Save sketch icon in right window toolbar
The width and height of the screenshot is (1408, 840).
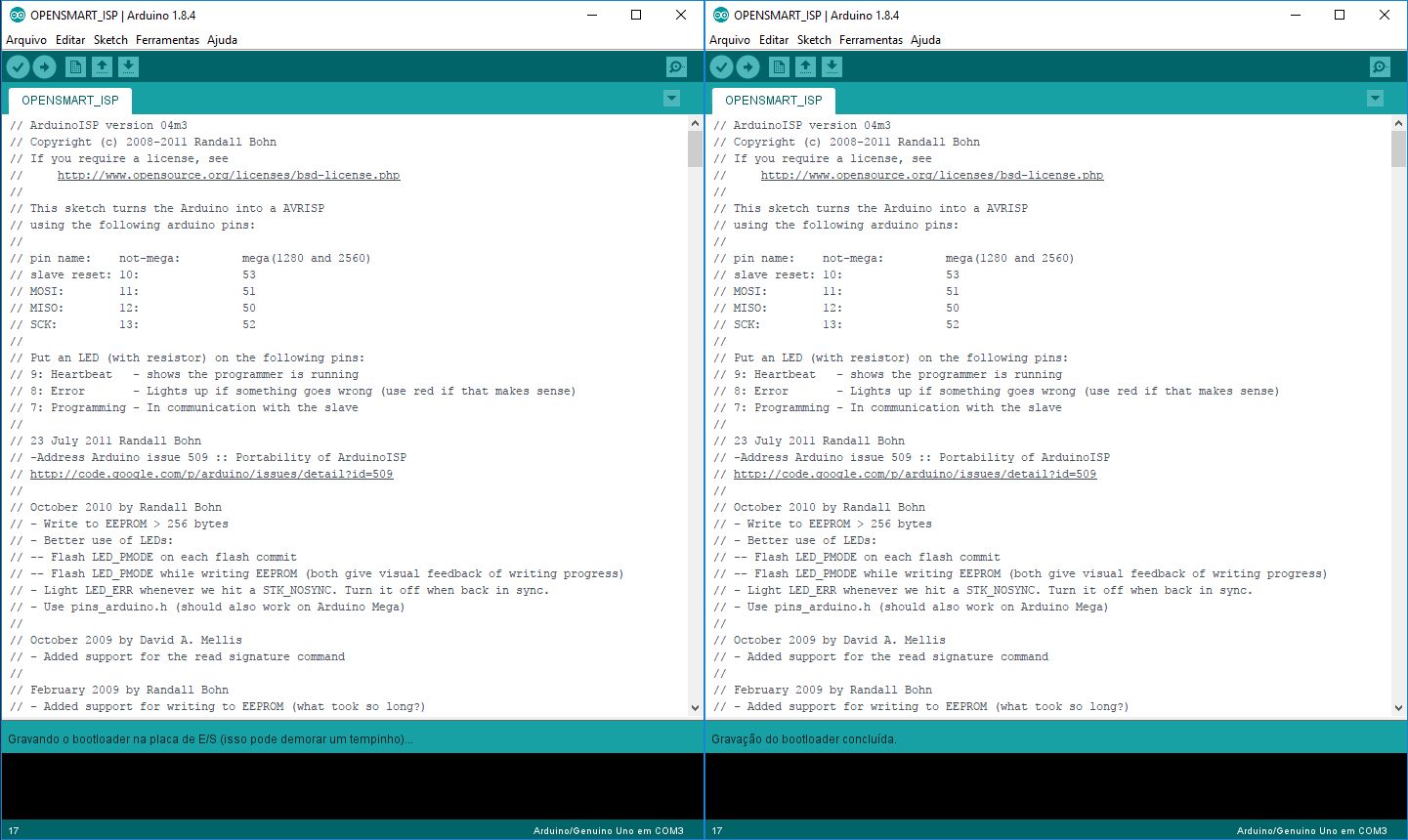(x=832, y=66)
